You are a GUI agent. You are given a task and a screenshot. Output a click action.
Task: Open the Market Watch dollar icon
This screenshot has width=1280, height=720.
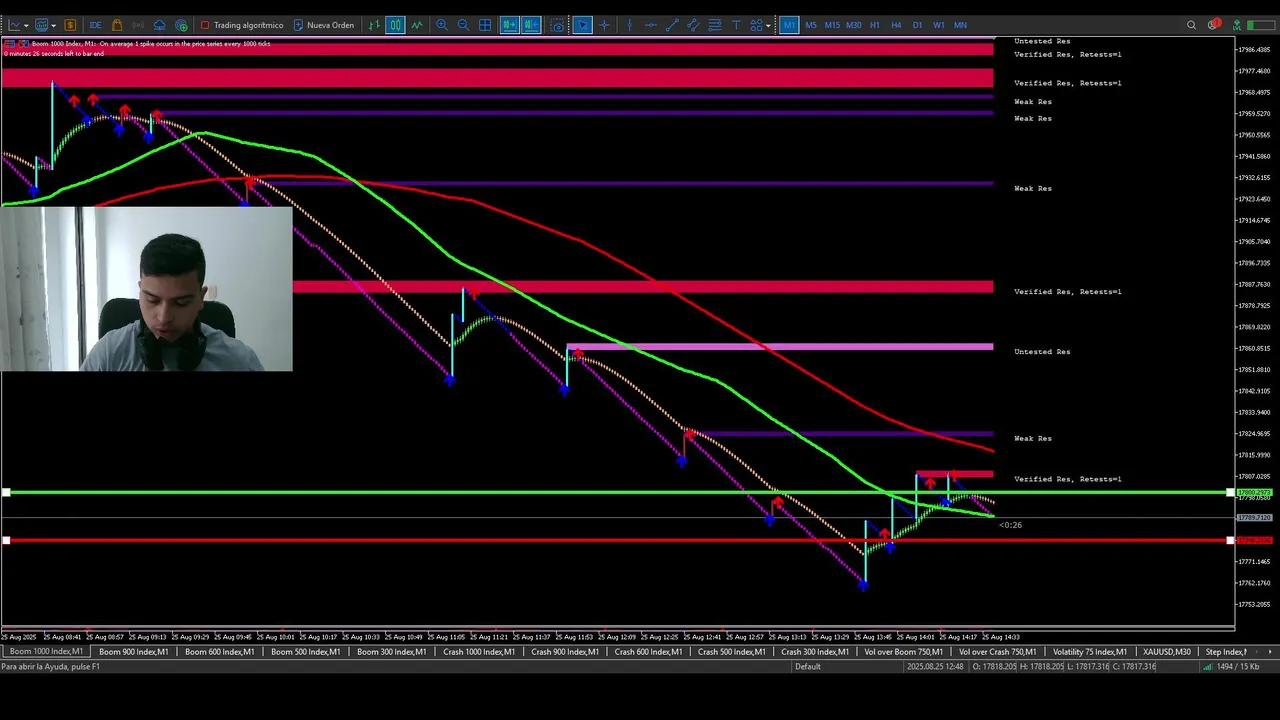pos(70,25)
